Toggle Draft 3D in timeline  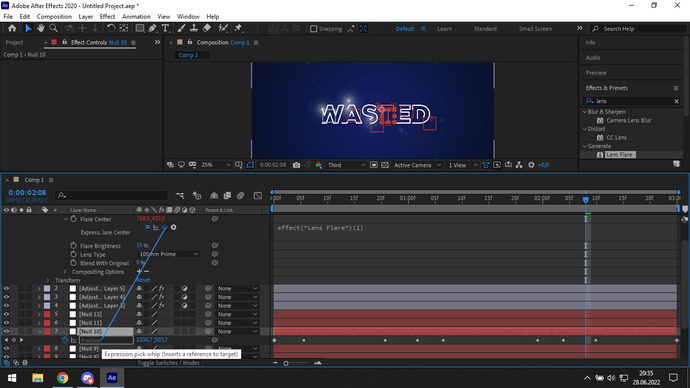click(x=197, y=195)
